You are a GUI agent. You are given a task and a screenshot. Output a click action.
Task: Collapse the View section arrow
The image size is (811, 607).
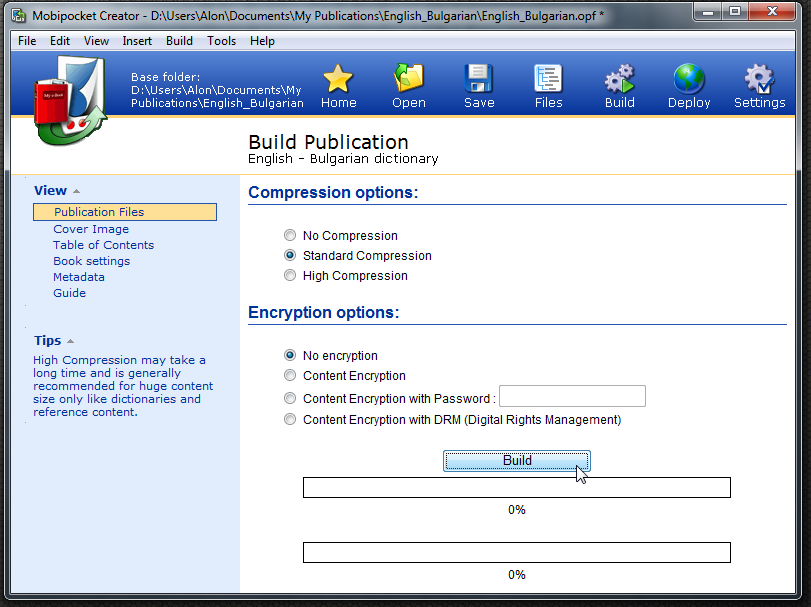(77, 191)
